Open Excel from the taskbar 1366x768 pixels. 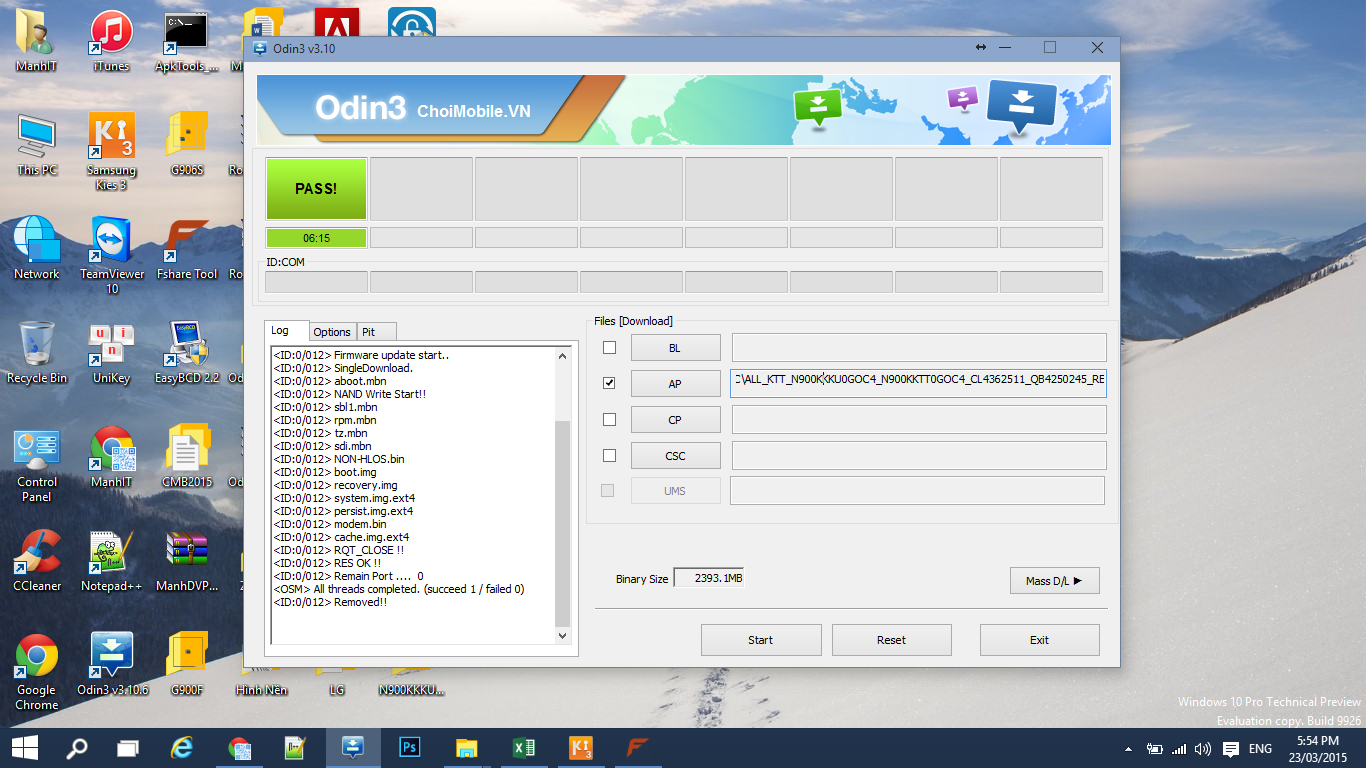click(x=523, y=748)
